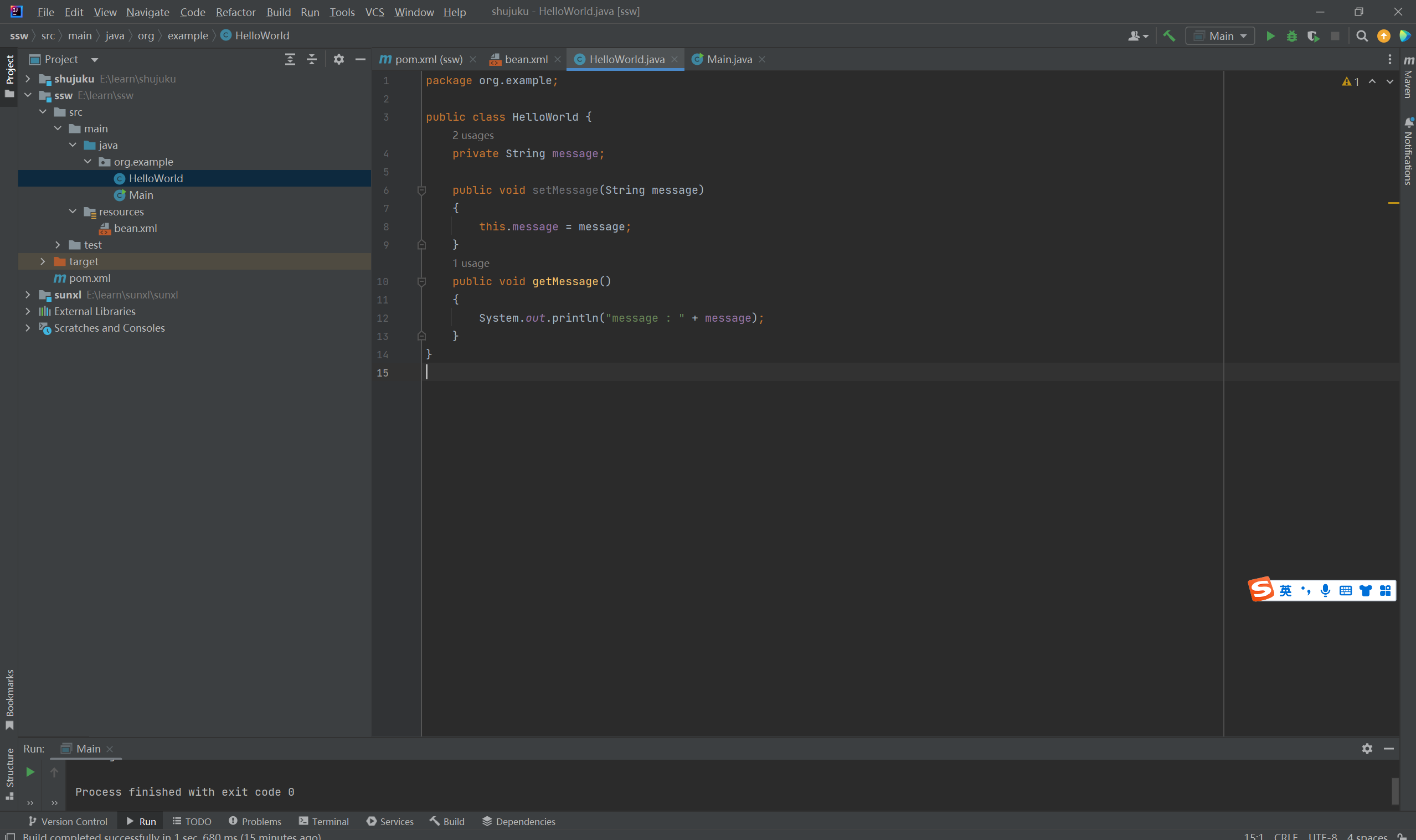Open Search Everywhere magnifier icon
The height and width of the screenshot is (840, 1416).
[1362, 36]
